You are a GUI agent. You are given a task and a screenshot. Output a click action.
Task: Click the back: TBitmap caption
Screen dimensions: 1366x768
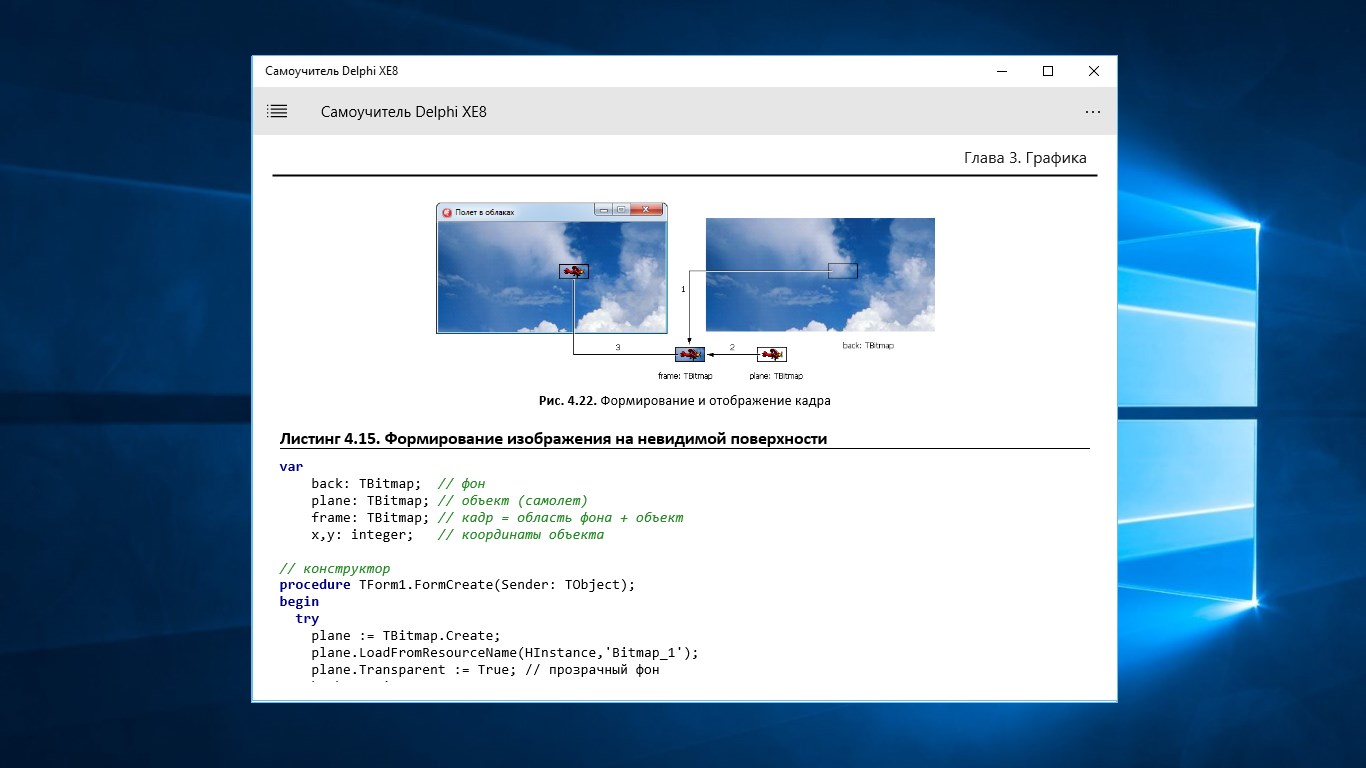tap(868, 345)
